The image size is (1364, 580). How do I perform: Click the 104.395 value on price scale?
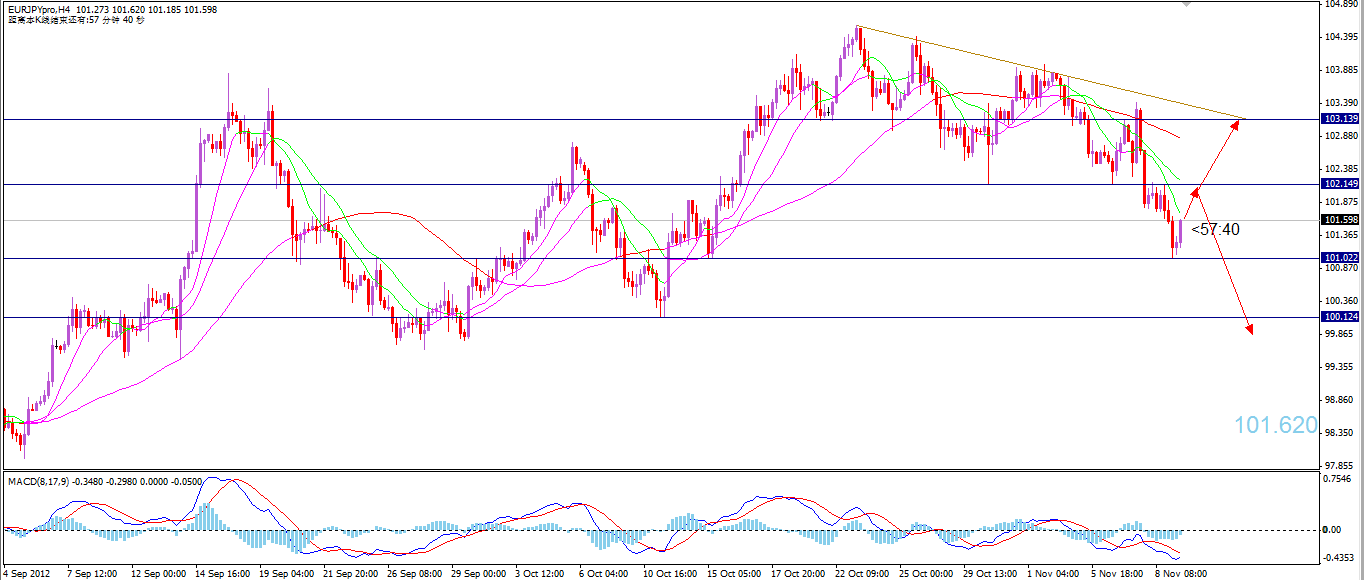(x=1340, y=37)
